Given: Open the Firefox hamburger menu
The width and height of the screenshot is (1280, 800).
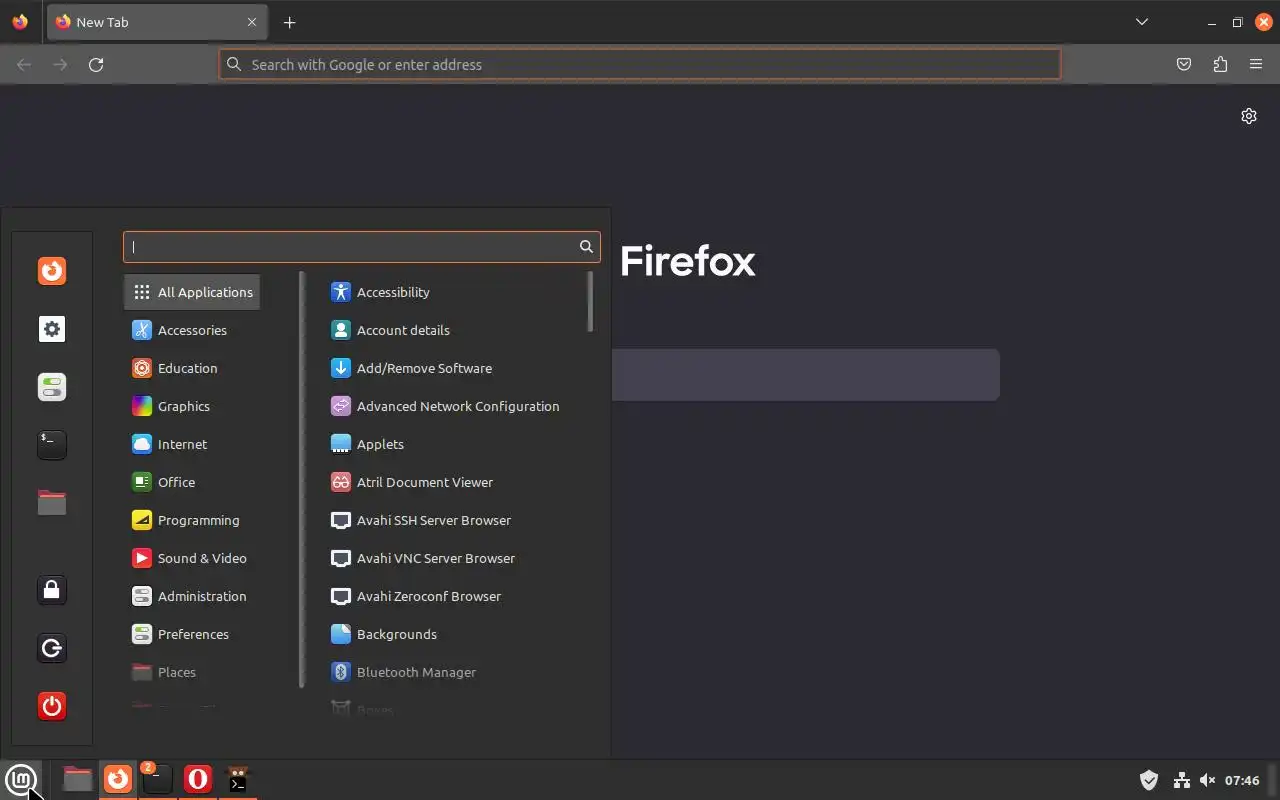Looking at the screenshot, I should tap(1256, 64).
